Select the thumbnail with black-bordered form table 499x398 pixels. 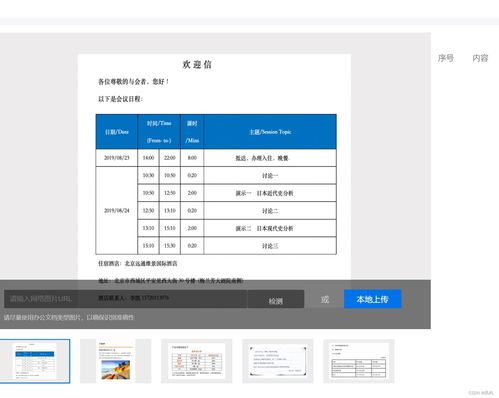(359, 361)
